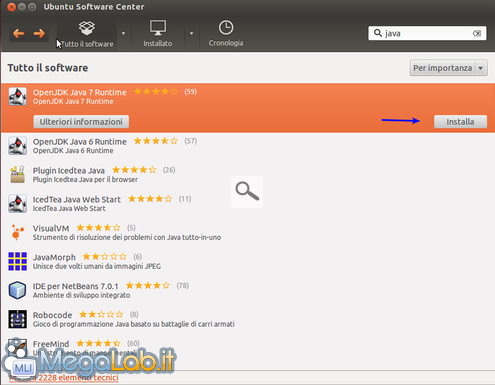Open the Cronologia history view
This screenshot has width=495, height=385.
(x=226, y=34)
